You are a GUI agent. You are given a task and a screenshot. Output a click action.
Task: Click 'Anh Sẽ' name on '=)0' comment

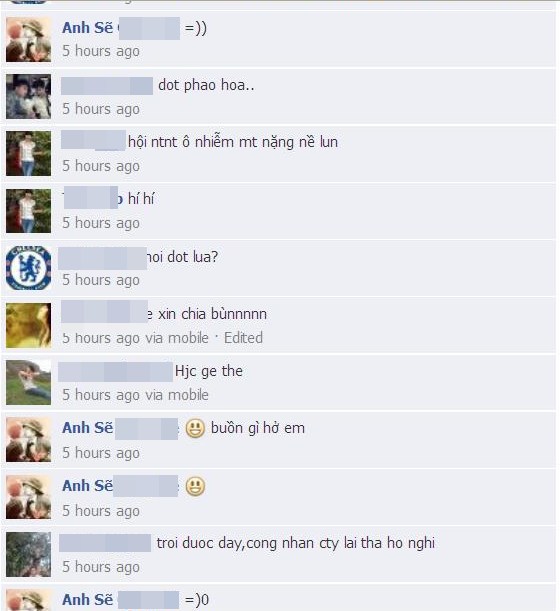(88, 599)
